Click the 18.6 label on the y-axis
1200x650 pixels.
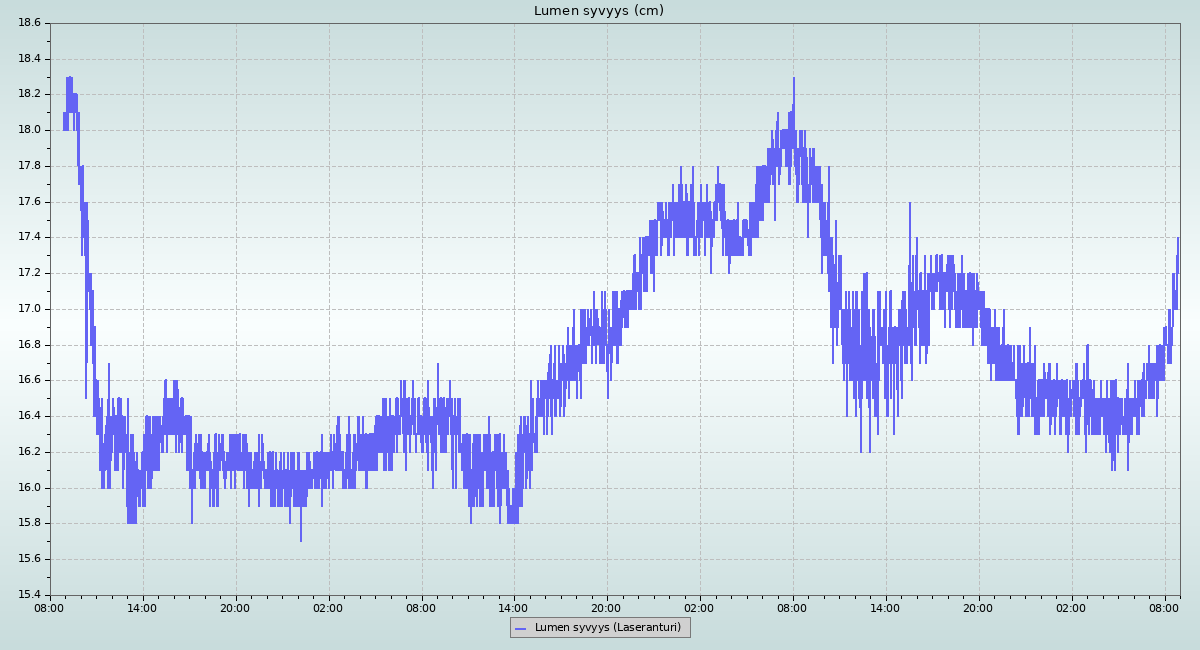(29, 22)
